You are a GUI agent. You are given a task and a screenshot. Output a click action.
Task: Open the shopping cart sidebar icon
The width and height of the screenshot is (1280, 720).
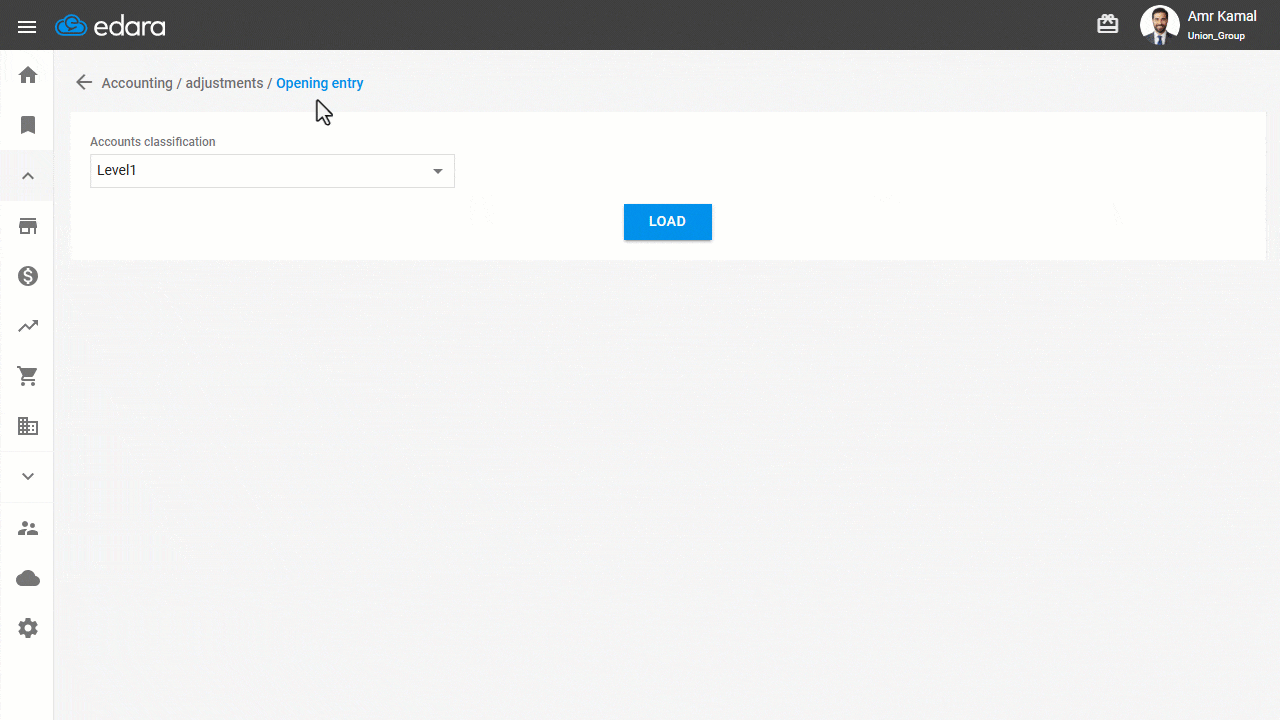28,376
